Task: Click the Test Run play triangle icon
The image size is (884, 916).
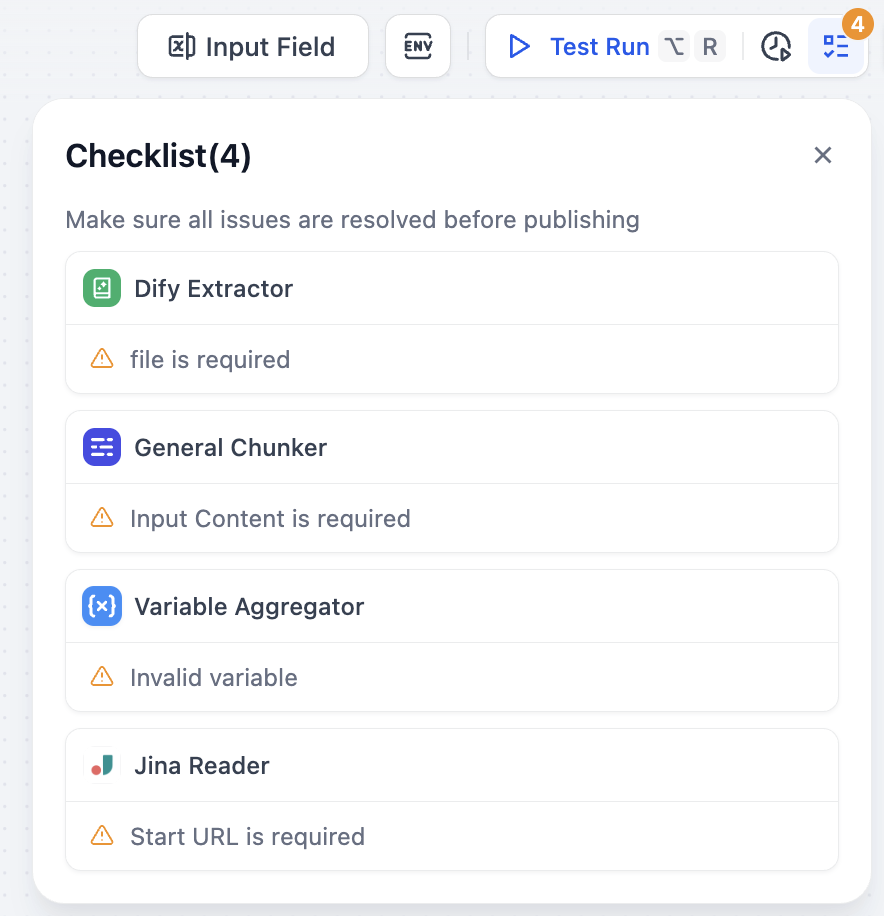Action: (519, 46)
